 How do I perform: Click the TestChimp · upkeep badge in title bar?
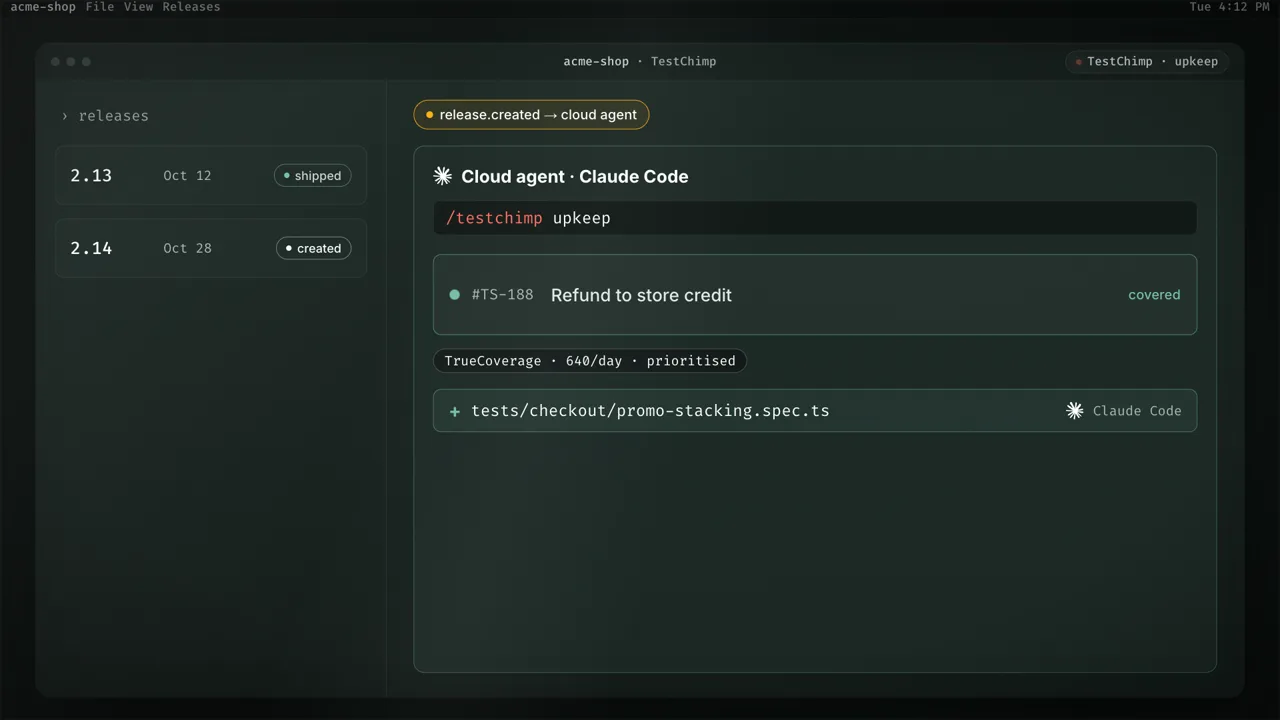click(x=1148, y=62)
